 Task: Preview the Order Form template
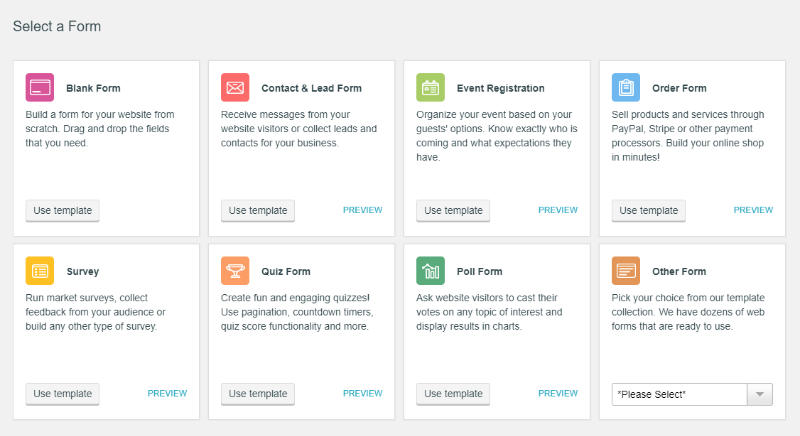click(754, 210)
